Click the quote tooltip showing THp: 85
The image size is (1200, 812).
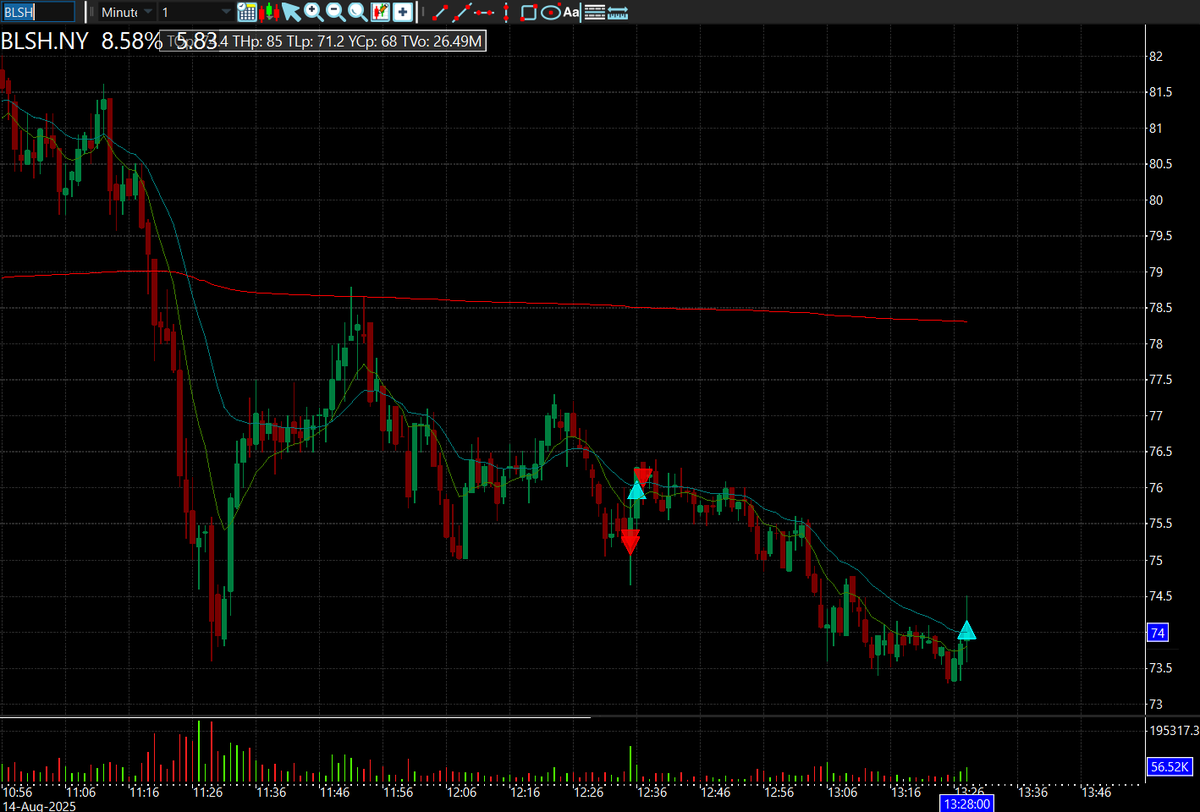pos(325,41)
